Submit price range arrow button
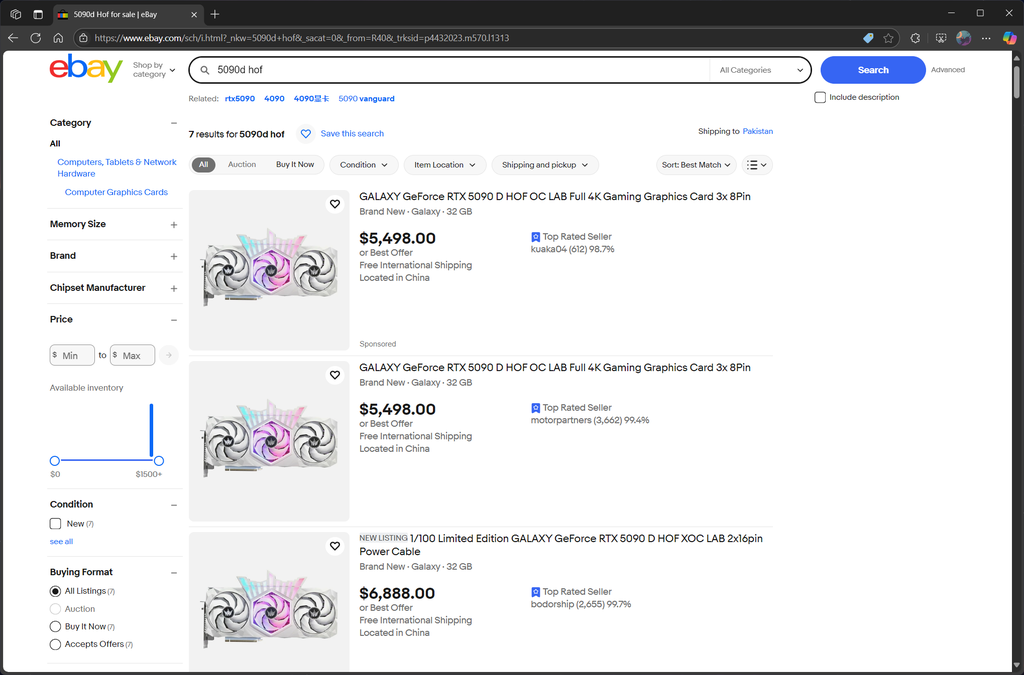The height and width of the screenshot is (675, 1024). coord(168,354)
